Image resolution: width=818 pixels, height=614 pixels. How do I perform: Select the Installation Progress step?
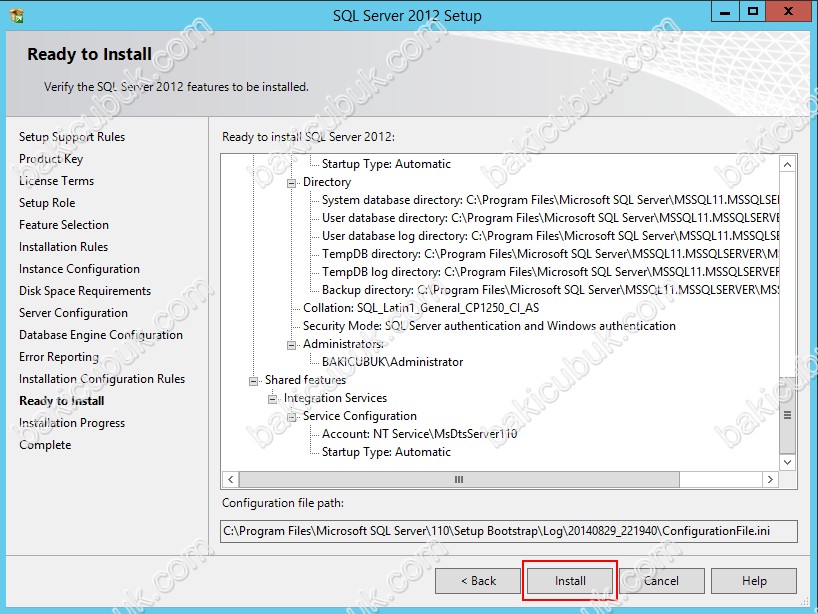point(72,423)
